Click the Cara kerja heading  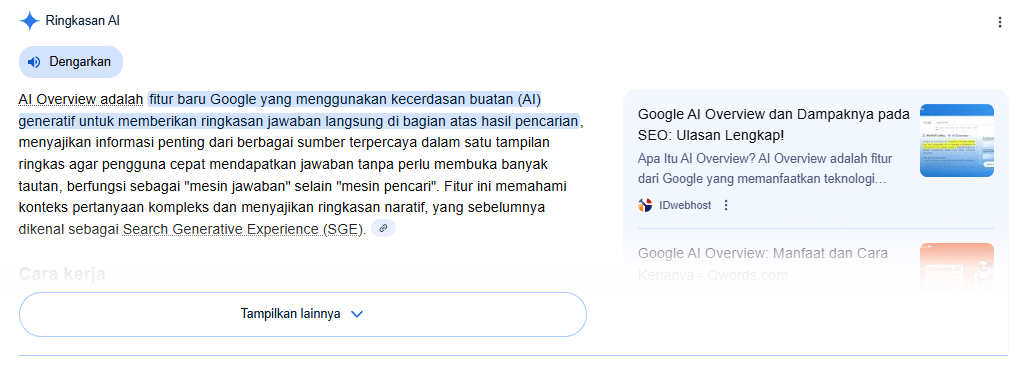click(63, 274)
